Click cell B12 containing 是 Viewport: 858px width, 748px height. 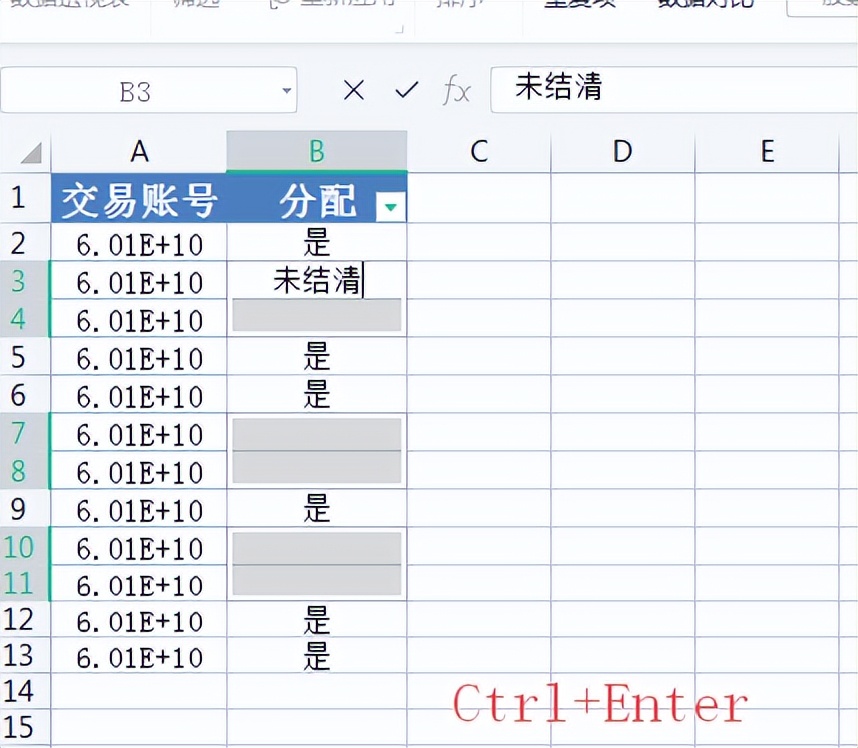click(317, 619)
